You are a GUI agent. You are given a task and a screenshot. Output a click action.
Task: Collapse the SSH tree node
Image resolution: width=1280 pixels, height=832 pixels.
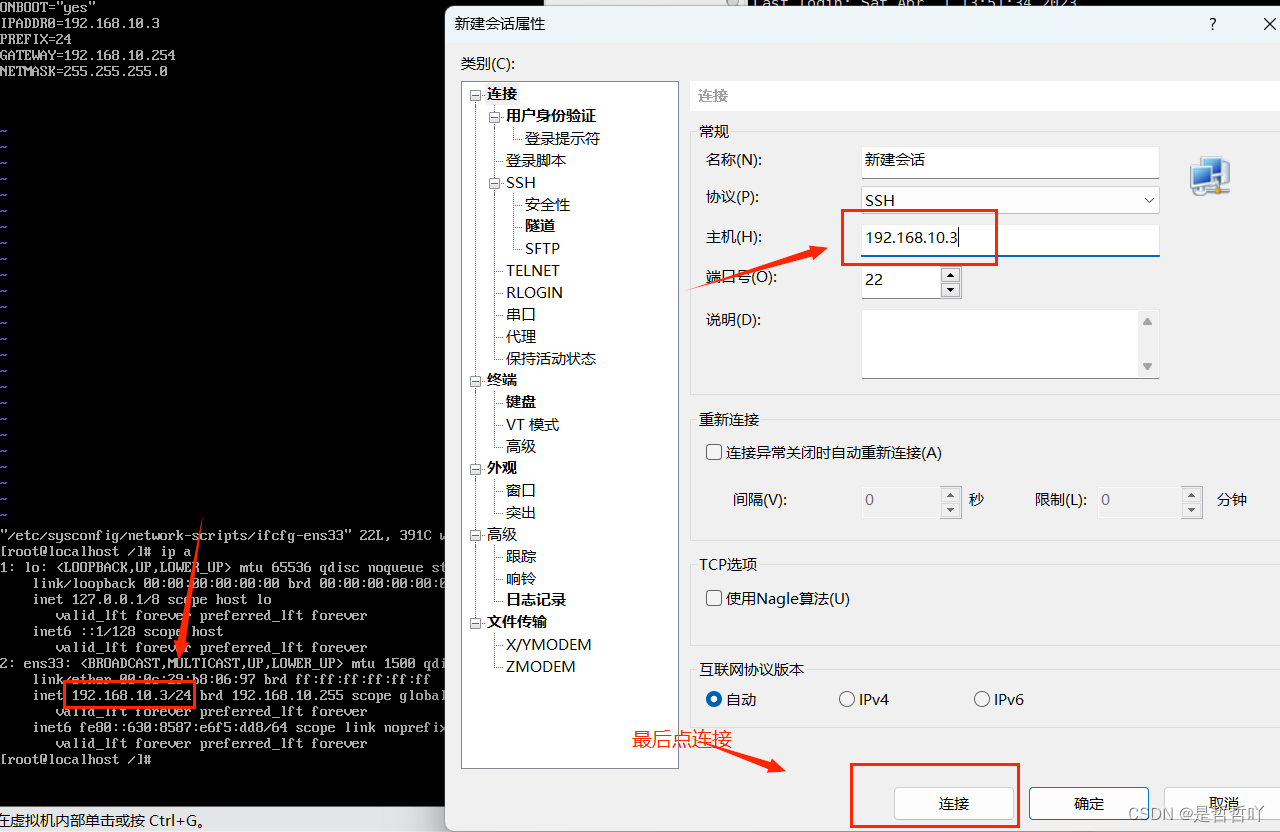[494, 182]
